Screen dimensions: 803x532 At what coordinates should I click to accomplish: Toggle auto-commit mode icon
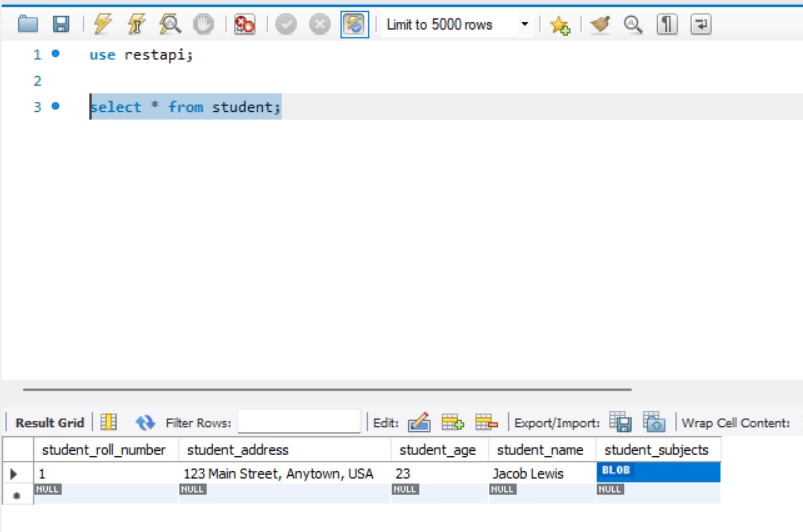pos(354,24)
